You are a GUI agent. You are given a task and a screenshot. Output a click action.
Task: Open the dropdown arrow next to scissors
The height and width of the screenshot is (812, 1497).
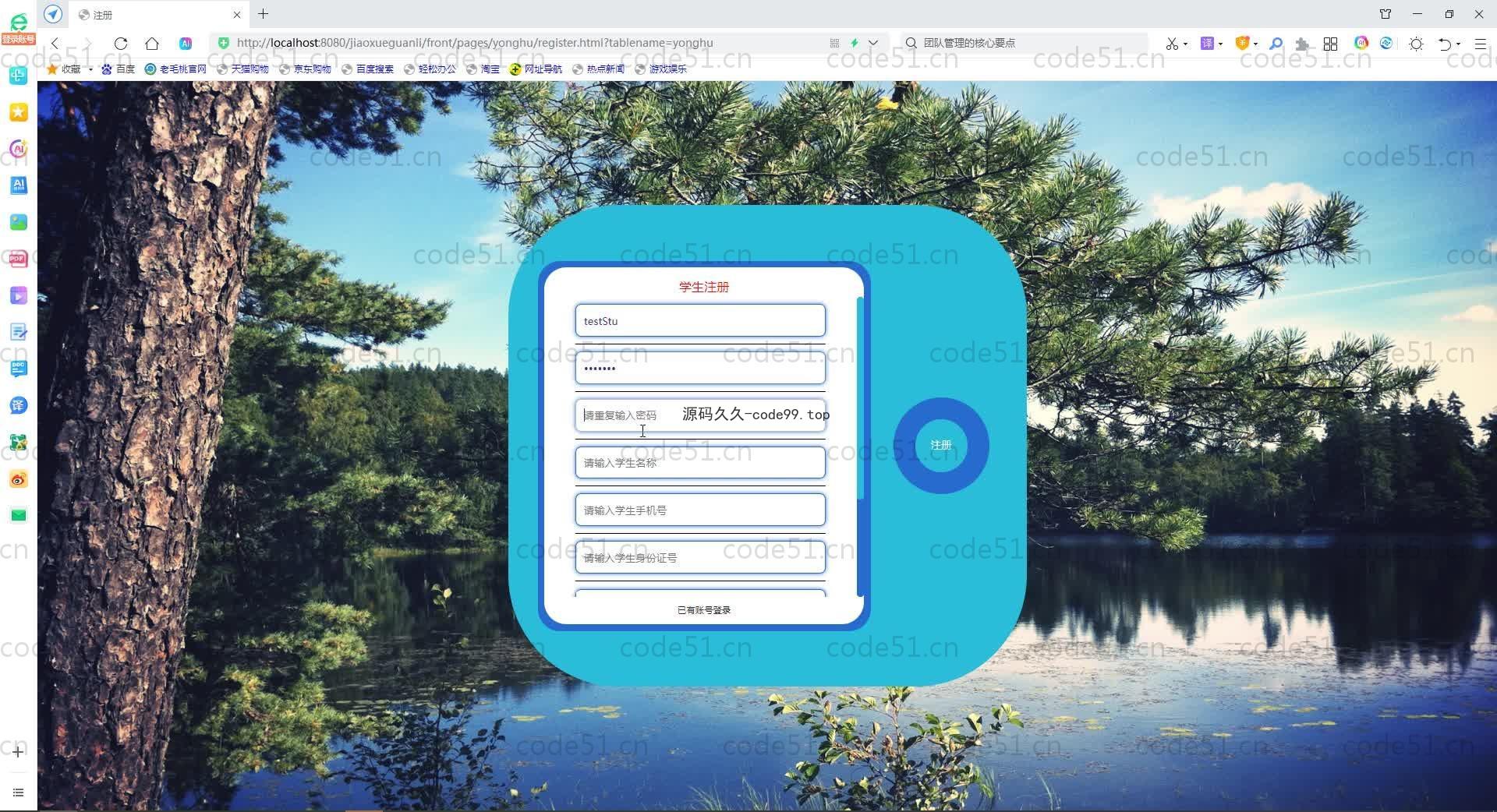pos(1185,44)
